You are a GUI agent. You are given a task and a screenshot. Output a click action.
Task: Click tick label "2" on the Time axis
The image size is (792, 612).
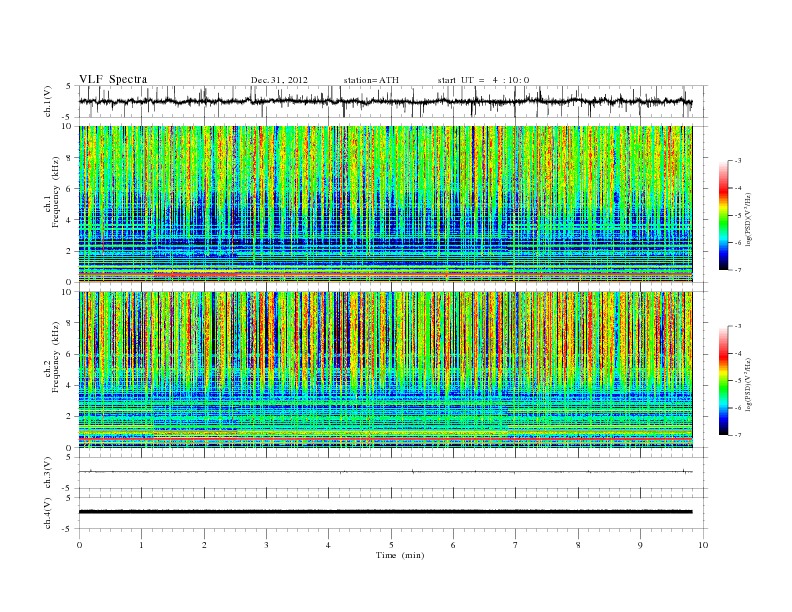coord(204,545)
